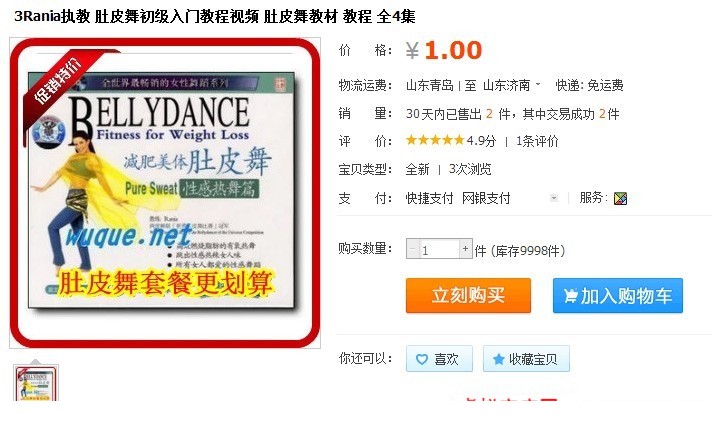Viewport: 712px width, 424px height.
Task: Click the service guarantee icon next to 服务
Action: click(620, 198)
